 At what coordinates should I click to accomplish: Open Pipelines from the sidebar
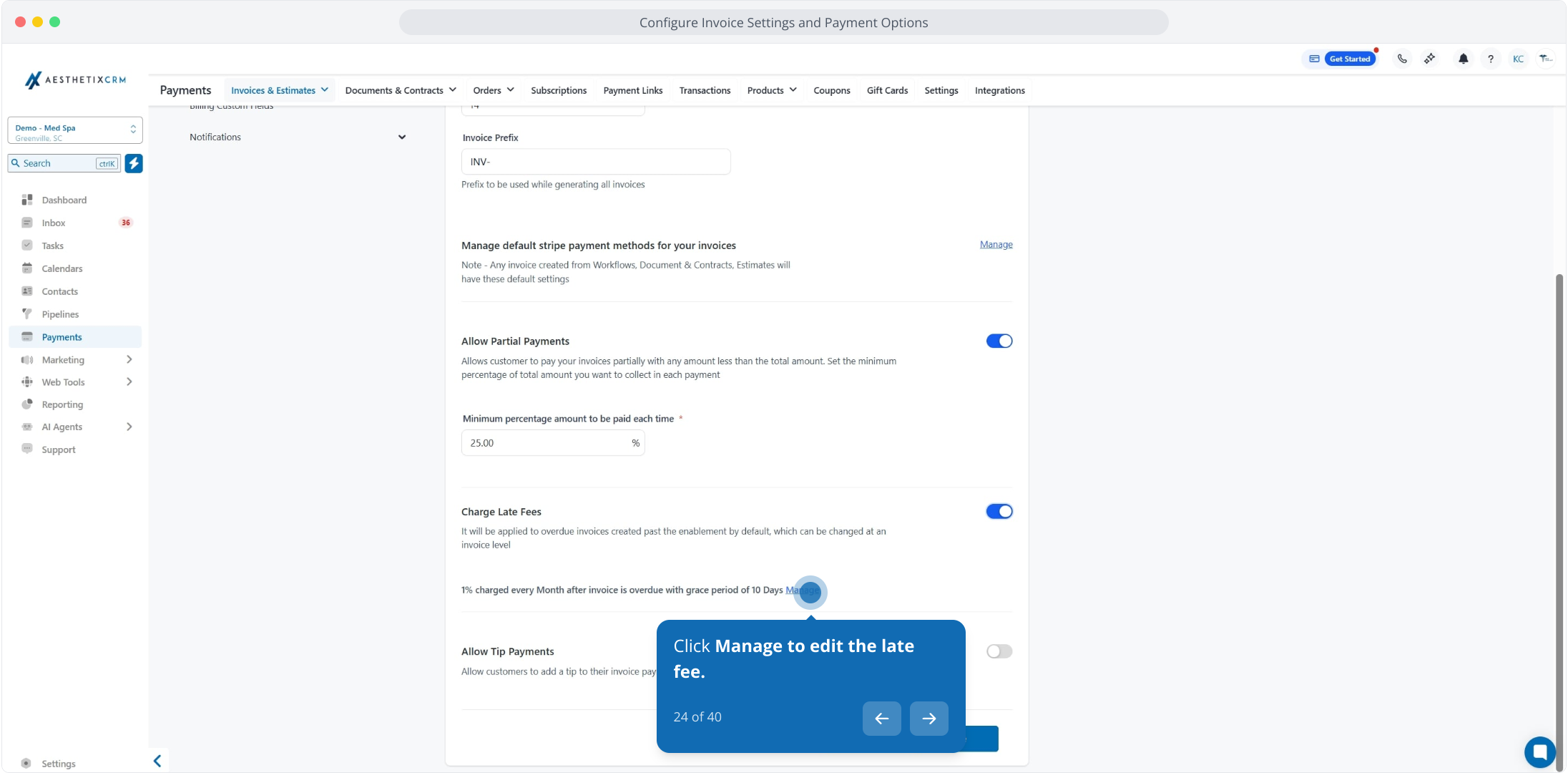tap(60, 314)
